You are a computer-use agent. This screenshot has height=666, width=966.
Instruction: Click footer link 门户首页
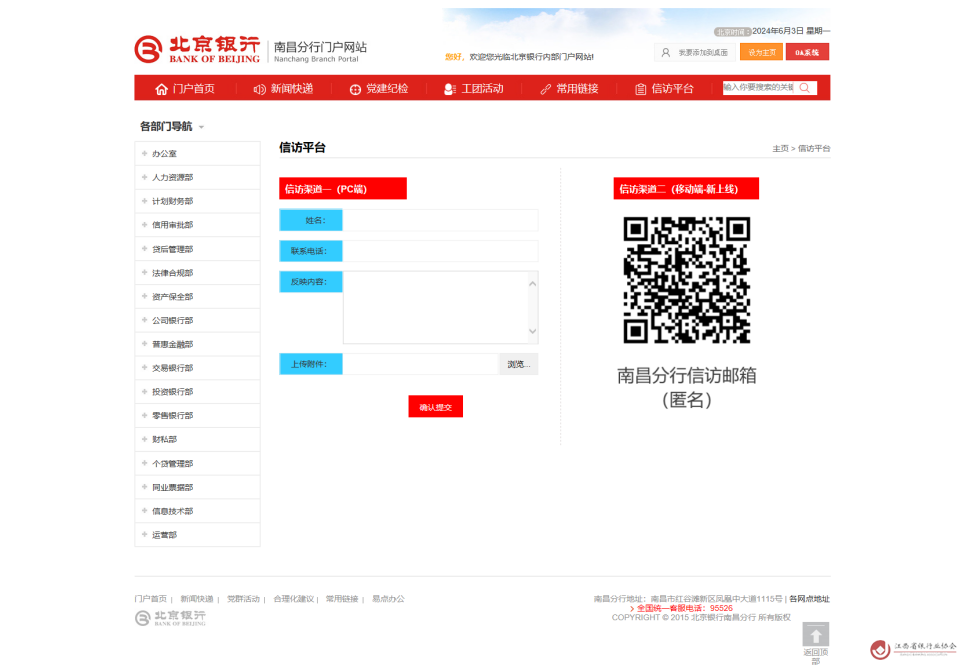(x=150, y=599)
